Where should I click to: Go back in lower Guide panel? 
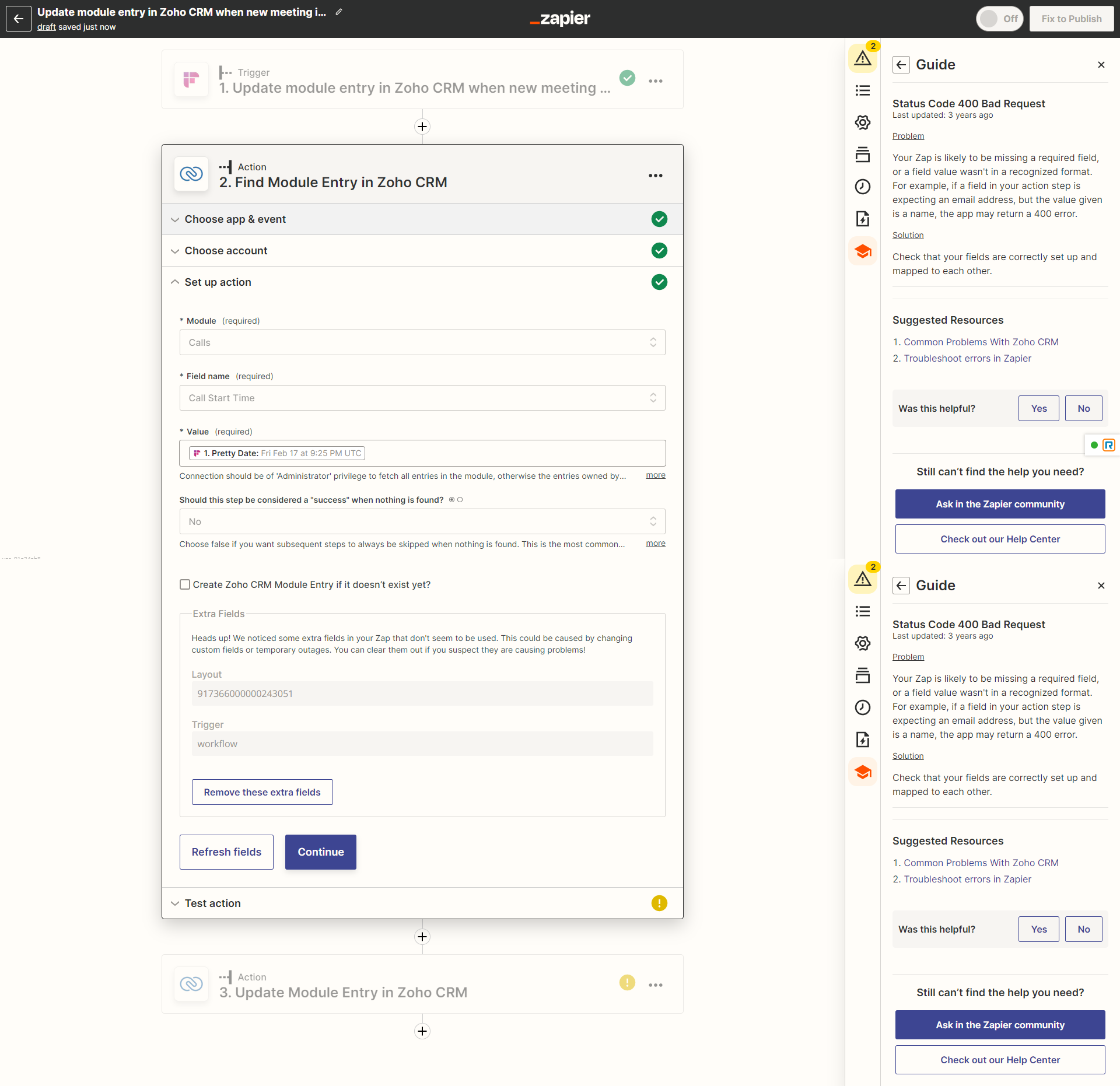point(901,586)
